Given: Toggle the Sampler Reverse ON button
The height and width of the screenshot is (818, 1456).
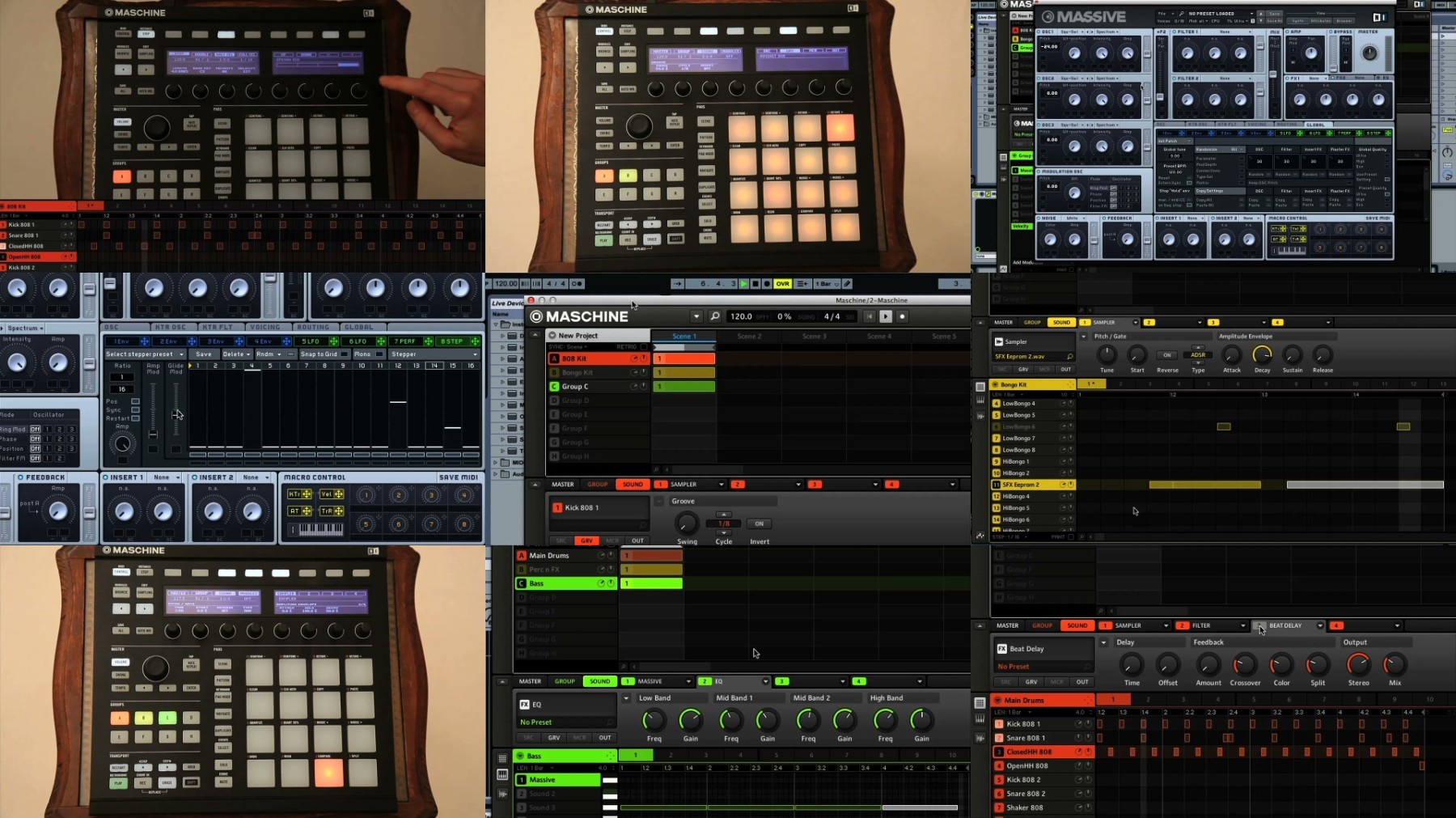Looking at the screenshot, I should click(1166, 354).
